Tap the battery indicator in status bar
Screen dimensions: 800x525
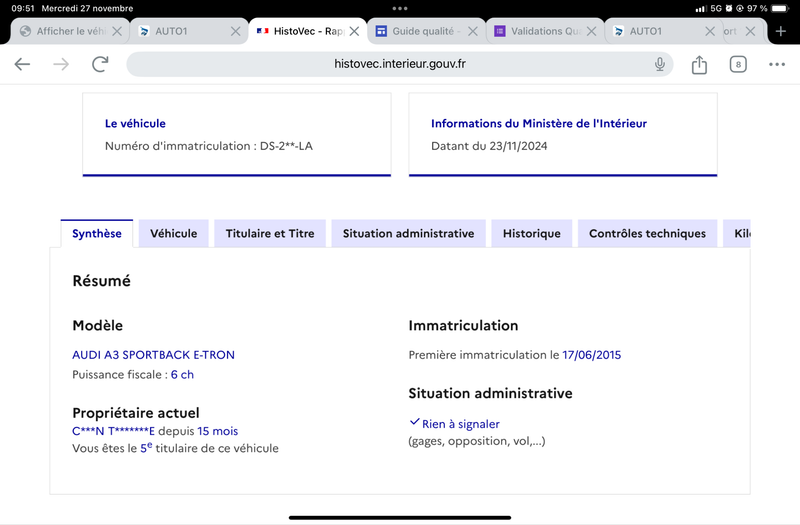click(x=780, y=8)
